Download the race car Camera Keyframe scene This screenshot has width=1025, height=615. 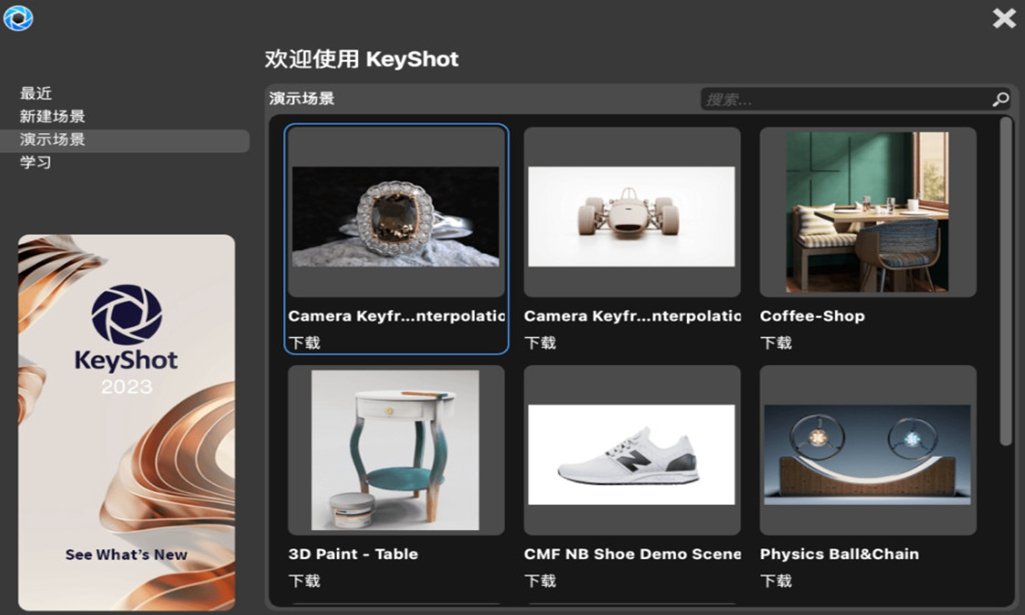[x=541, y=342]
